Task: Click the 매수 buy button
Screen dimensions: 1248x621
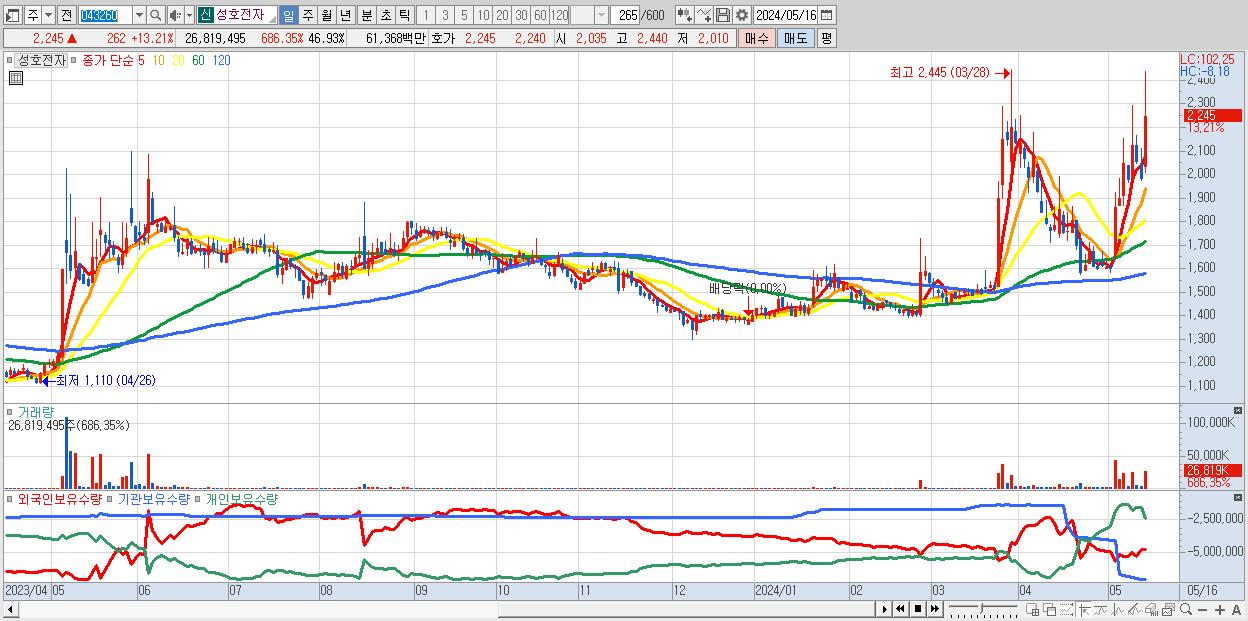Action: coord(755,38)
